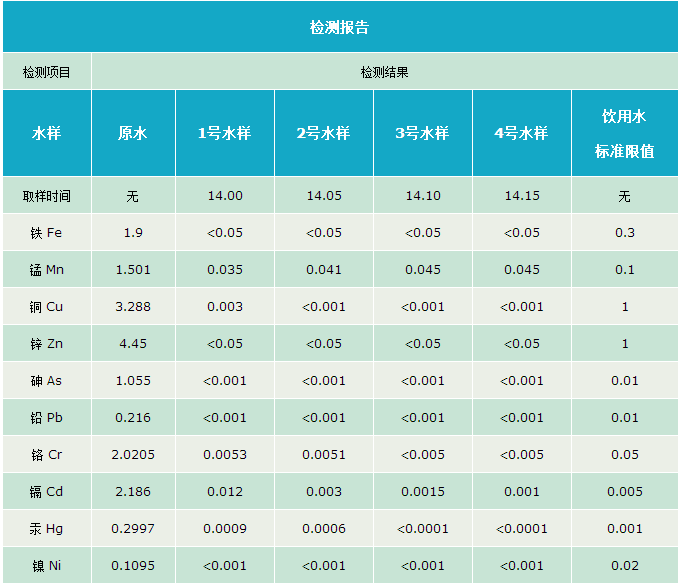Select the 检测项目 header cell
Viewport: 681px width, 586px height.
tap(47, 72)
